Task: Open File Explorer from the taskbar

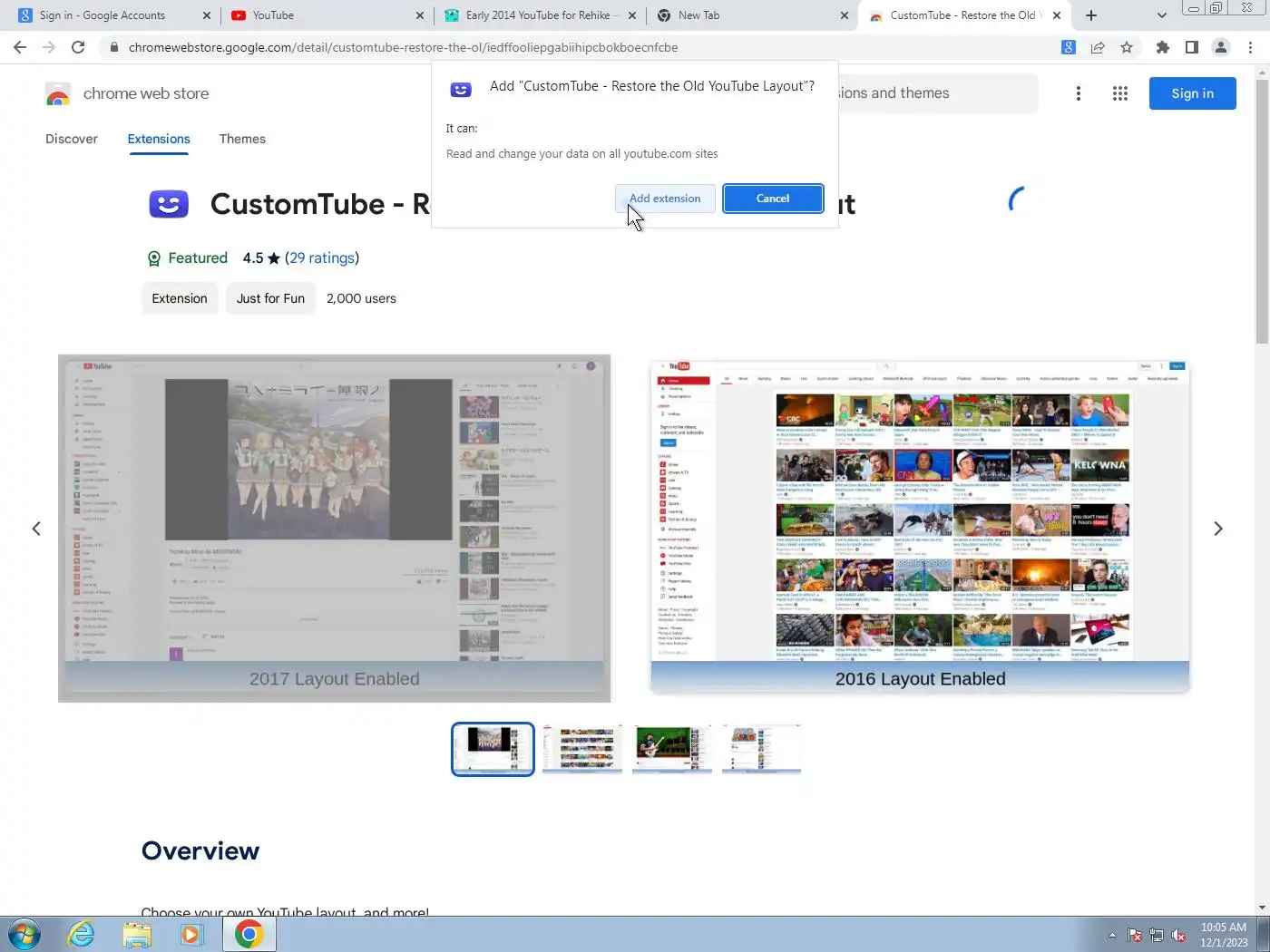Action: [137, 934]
